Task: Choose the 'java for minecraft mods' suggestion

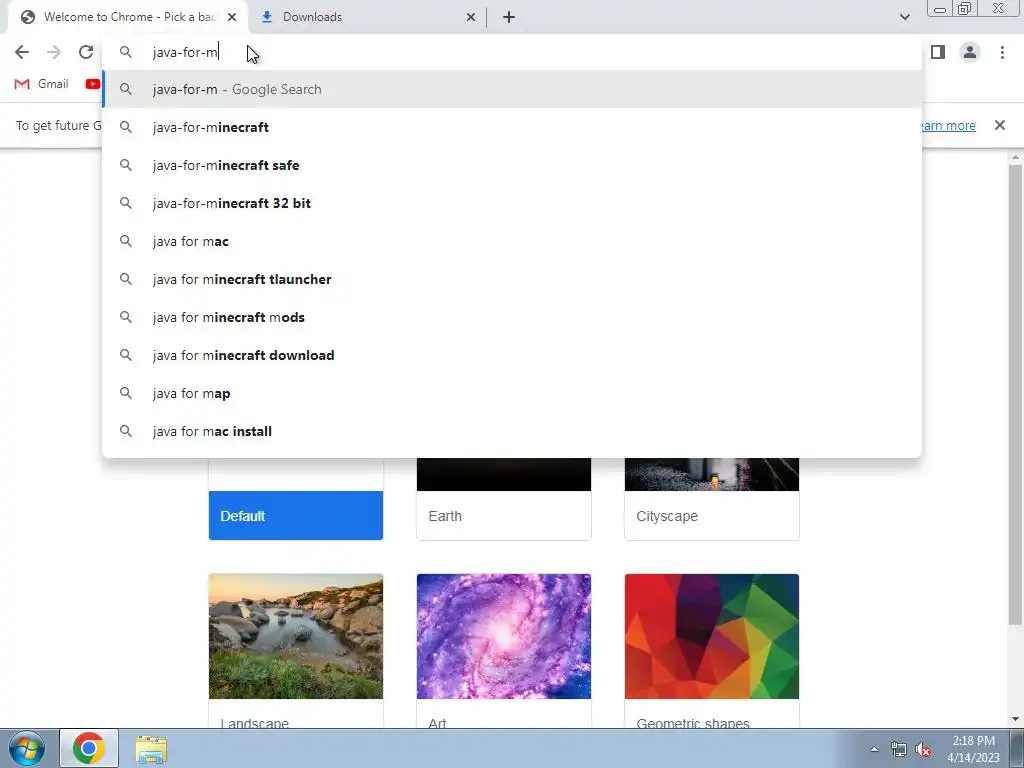Action: click(512, 317)
